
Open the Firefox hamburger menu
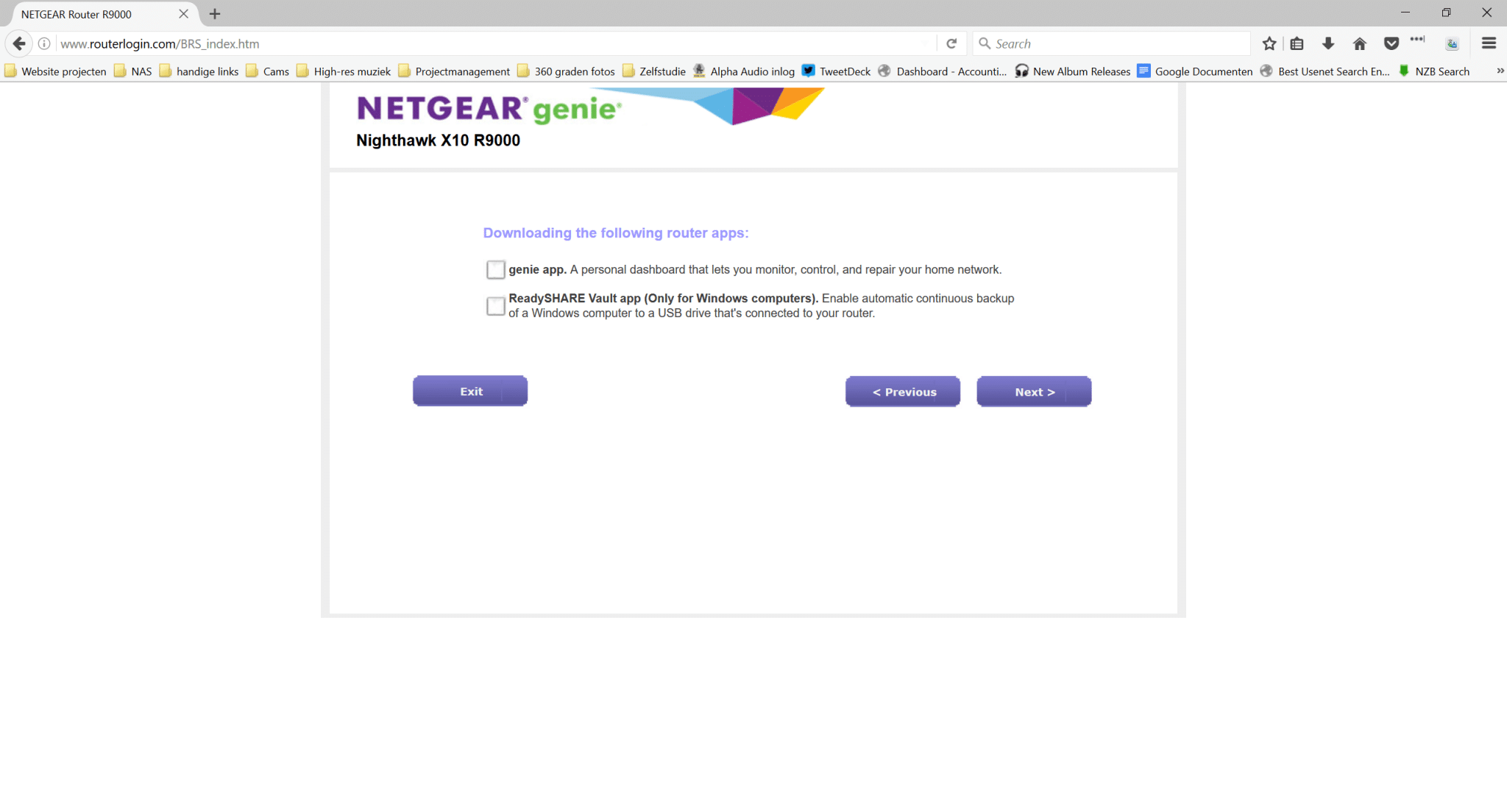[1489, 43]
